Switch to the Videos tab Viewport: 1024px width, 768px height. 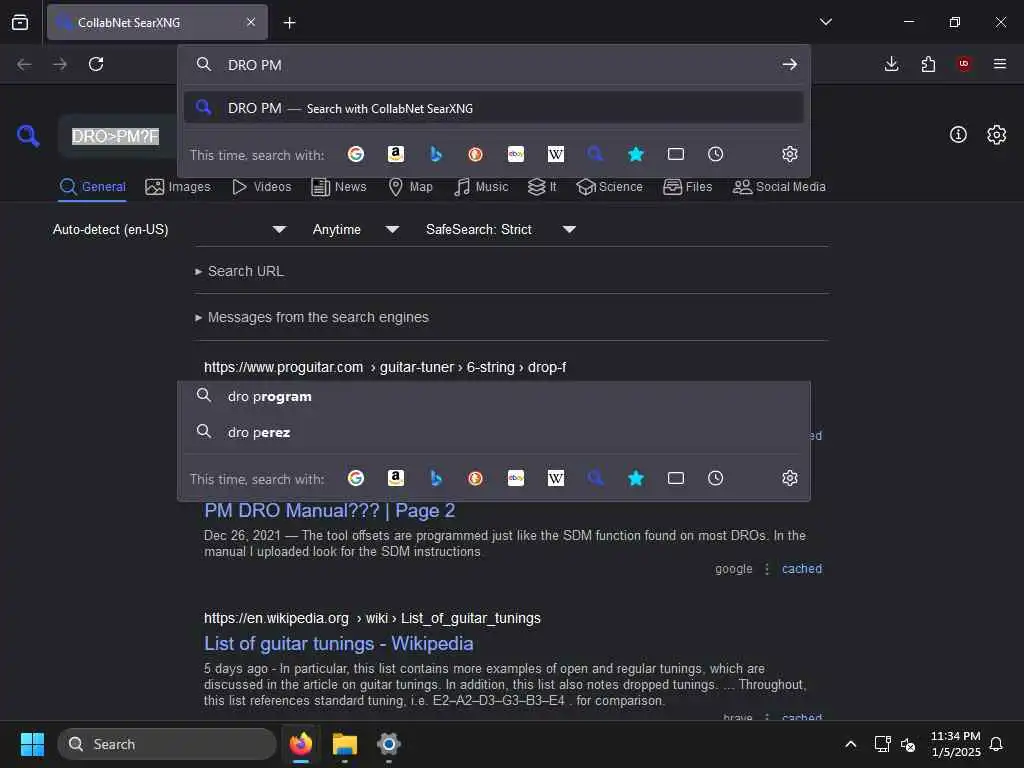click(262, 187)
